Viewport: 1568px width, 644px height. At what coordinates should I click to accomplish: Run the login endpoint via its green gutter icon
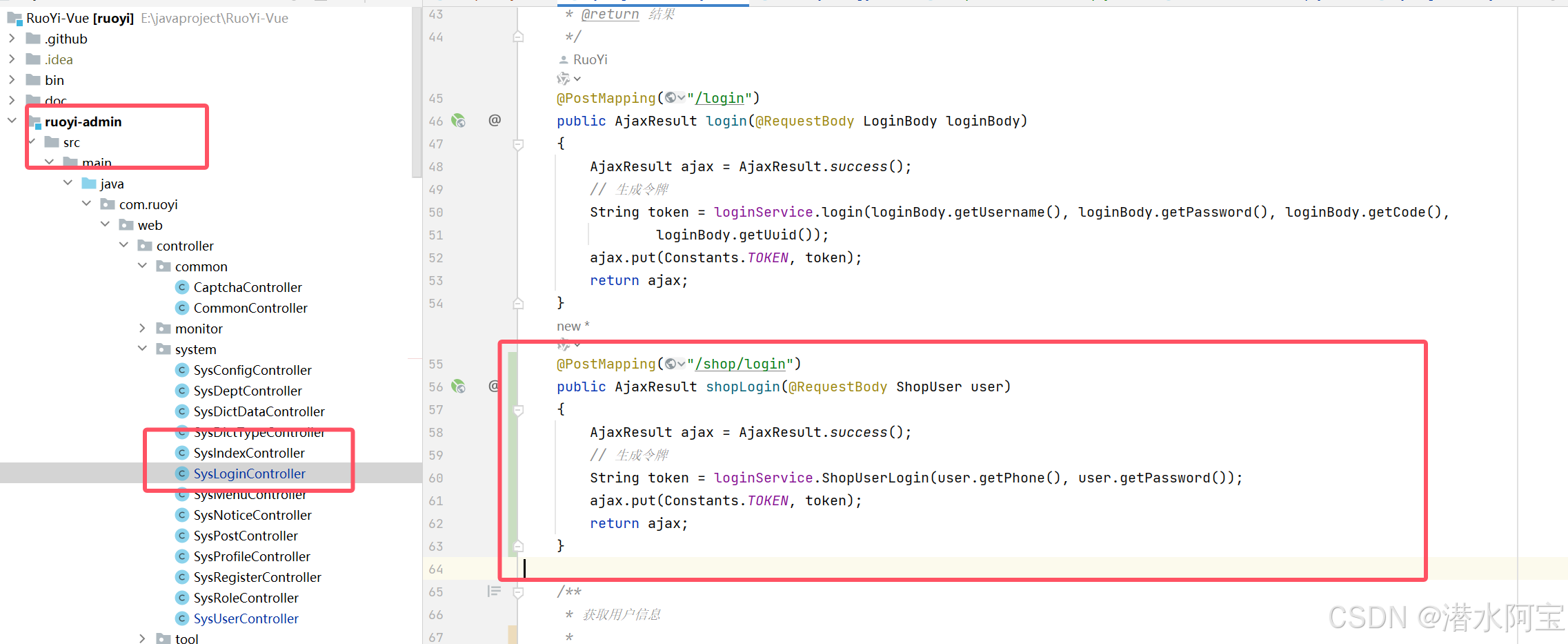(x=458, y=120)
